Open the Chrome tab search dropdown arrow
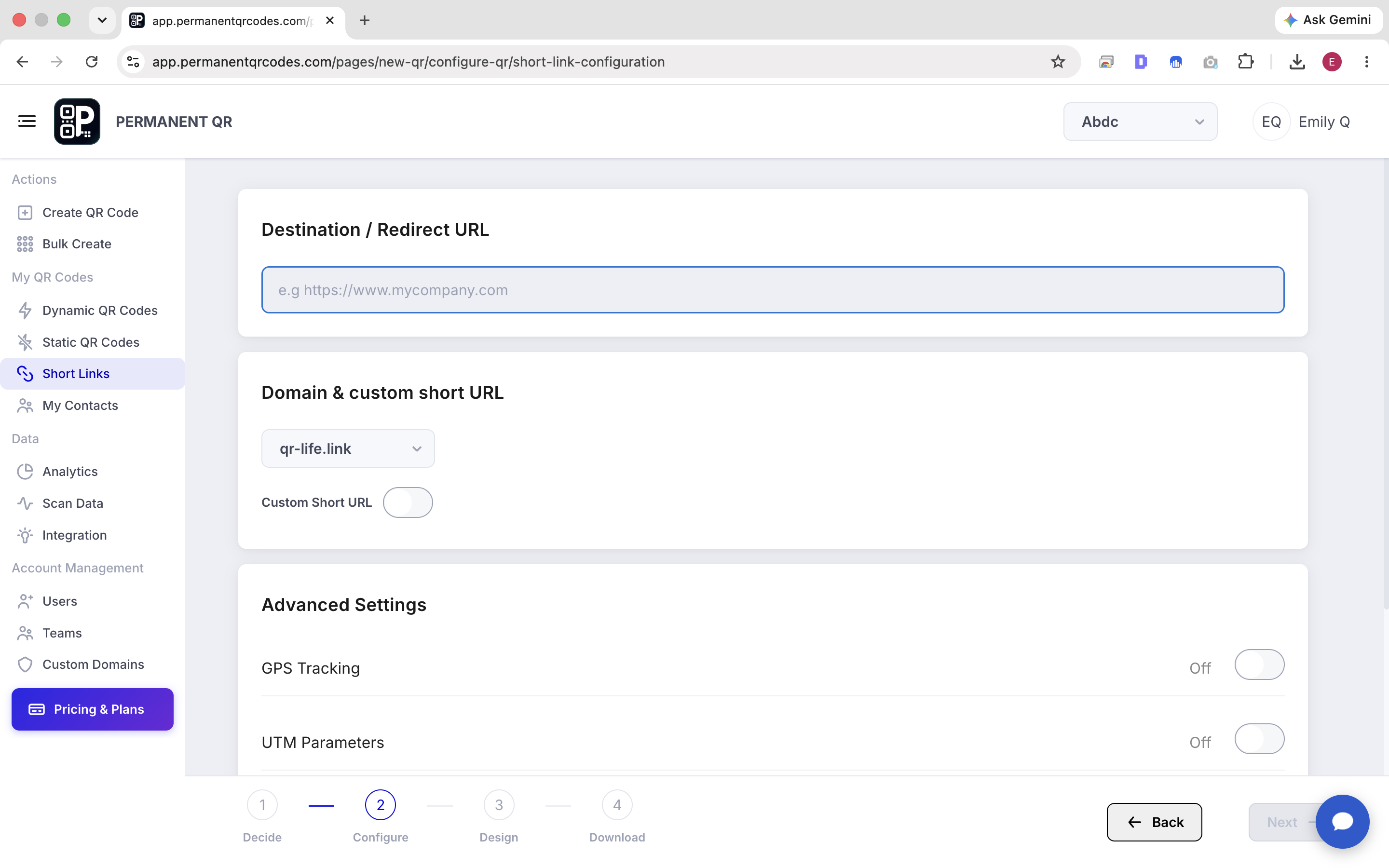This screenshot has width=1389, height=868. pyautogui.click(x=102, y=21)
